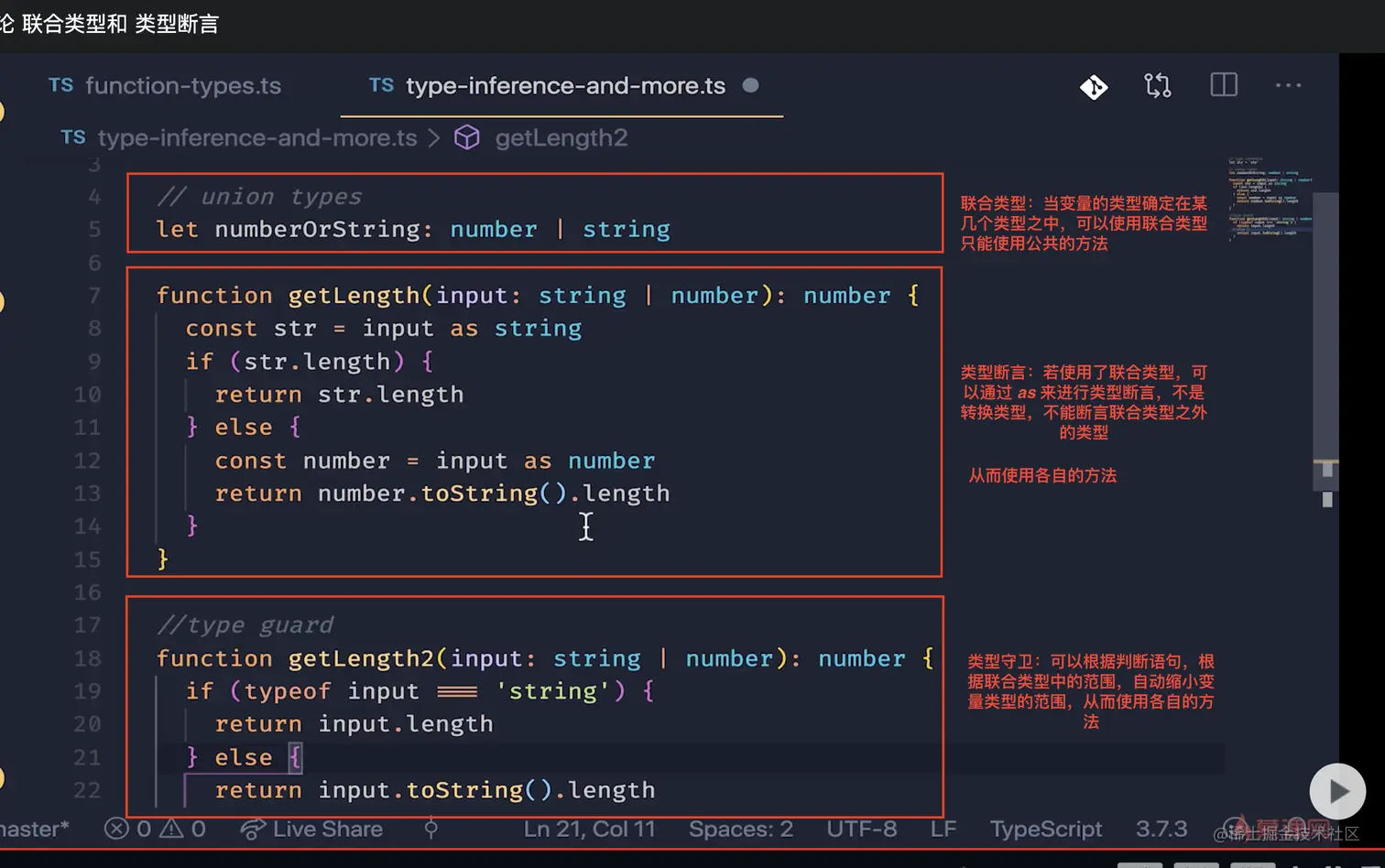Open the Git source control diamond icon
Screen dimensions: 1385x868
pos(1094,86)
